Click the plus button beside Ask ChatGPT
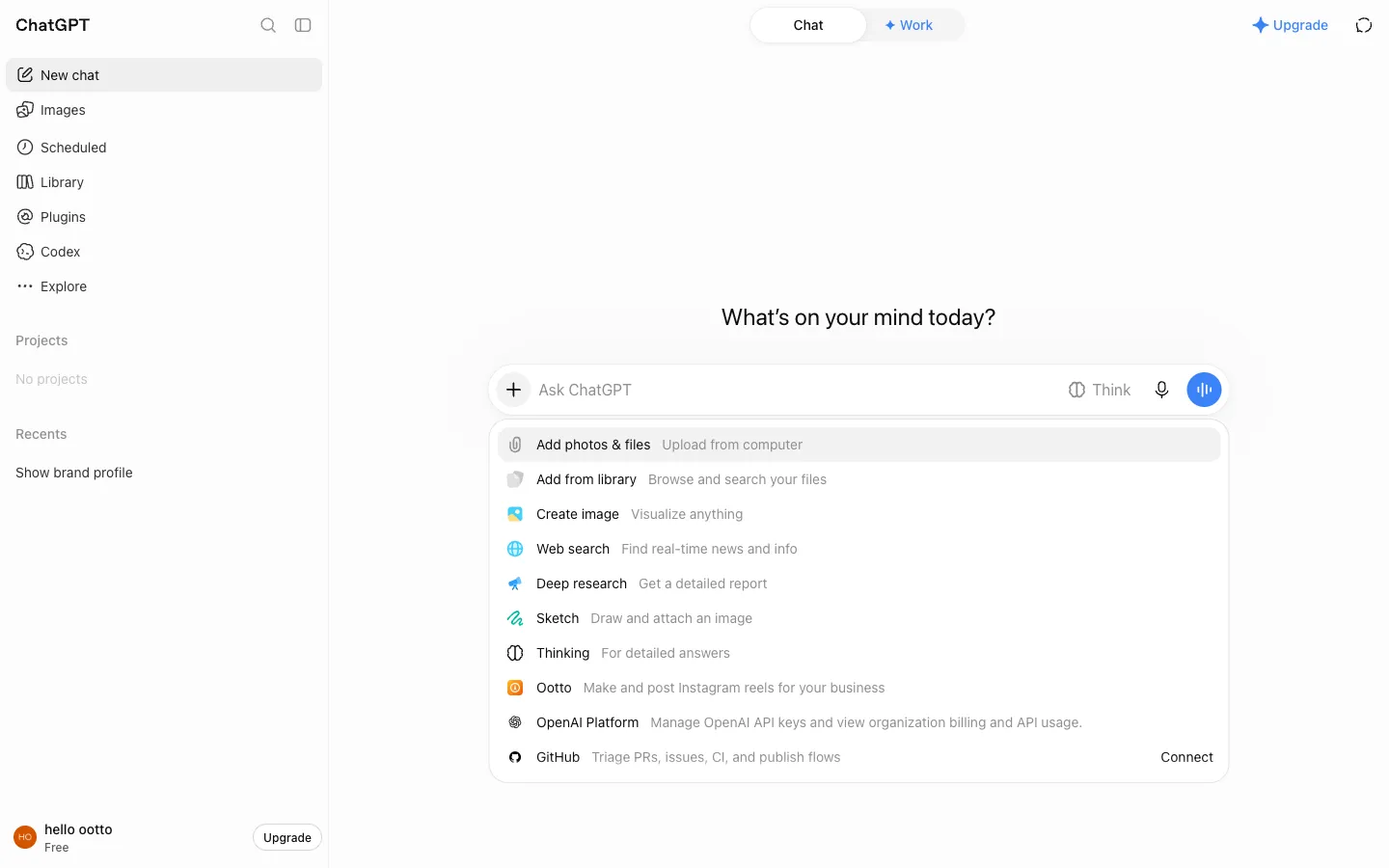Screen dimensions: 1389x868 click(x=513, y=390)
